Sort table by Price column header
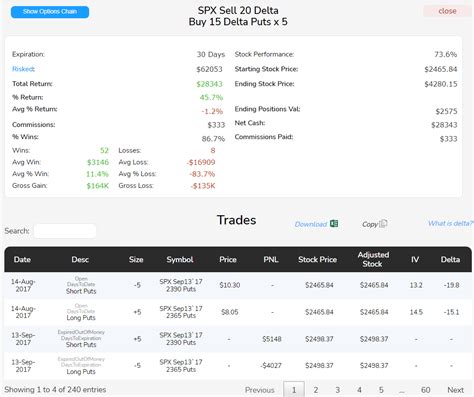The height and width of the screenshot is (397, 474). (228, 259)
